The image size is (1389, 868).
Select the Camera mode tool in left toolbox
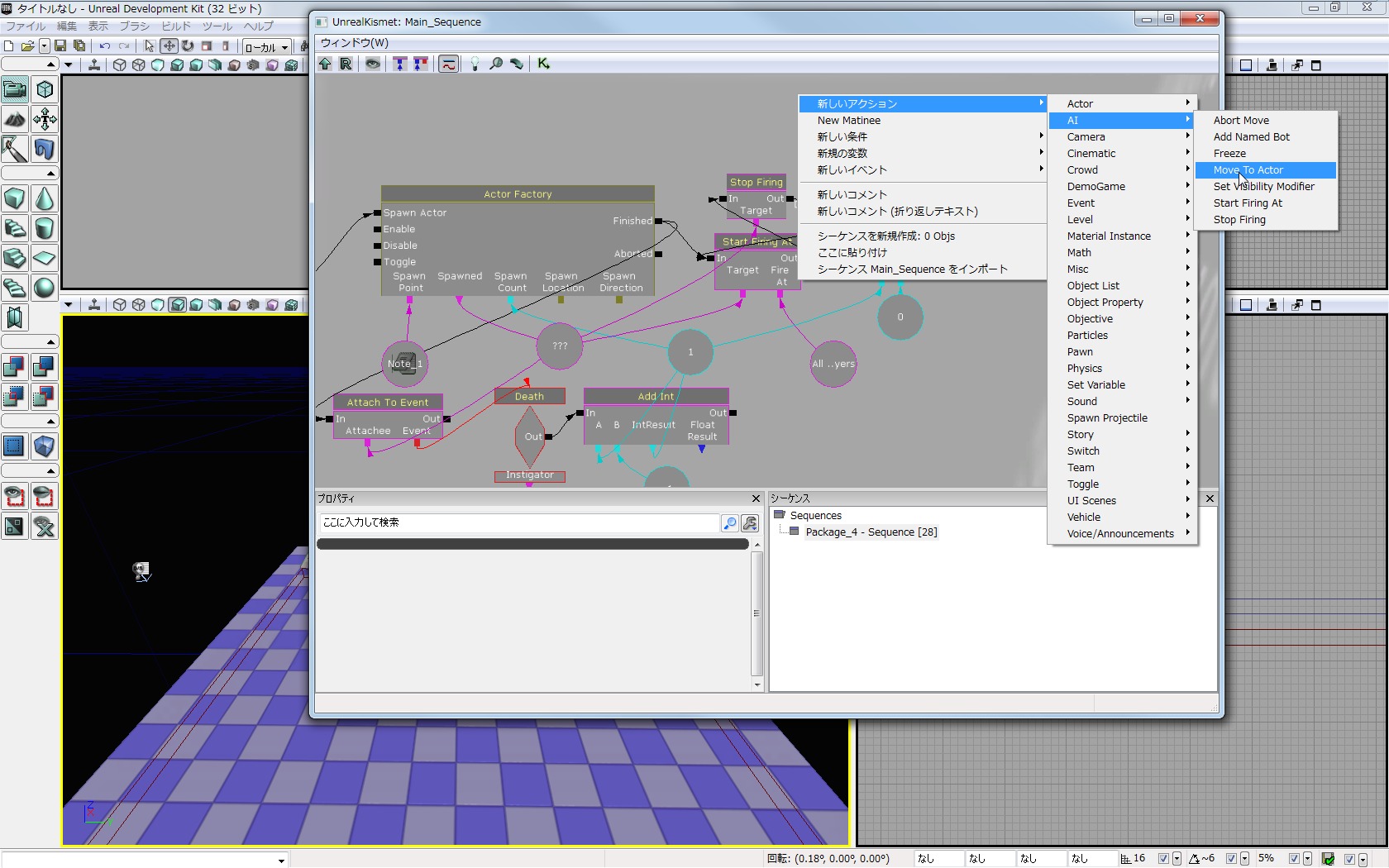click(15, 89)
